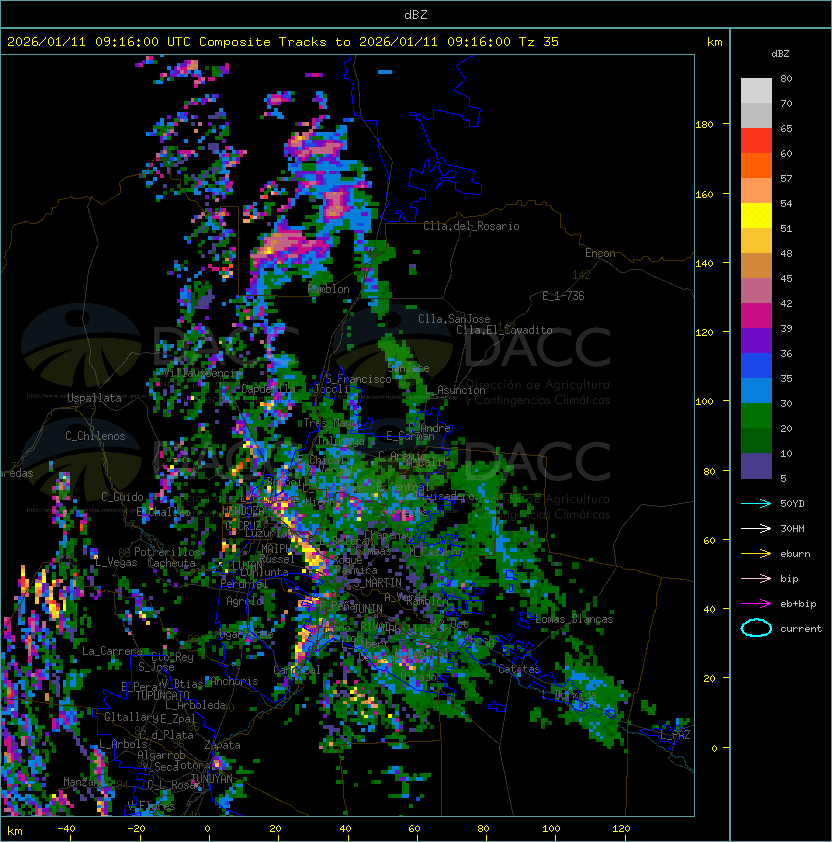This screenshot has width=832, height=842.
Task: Pick the light gray 70–80 dBZ swatch
Action: 756,91
